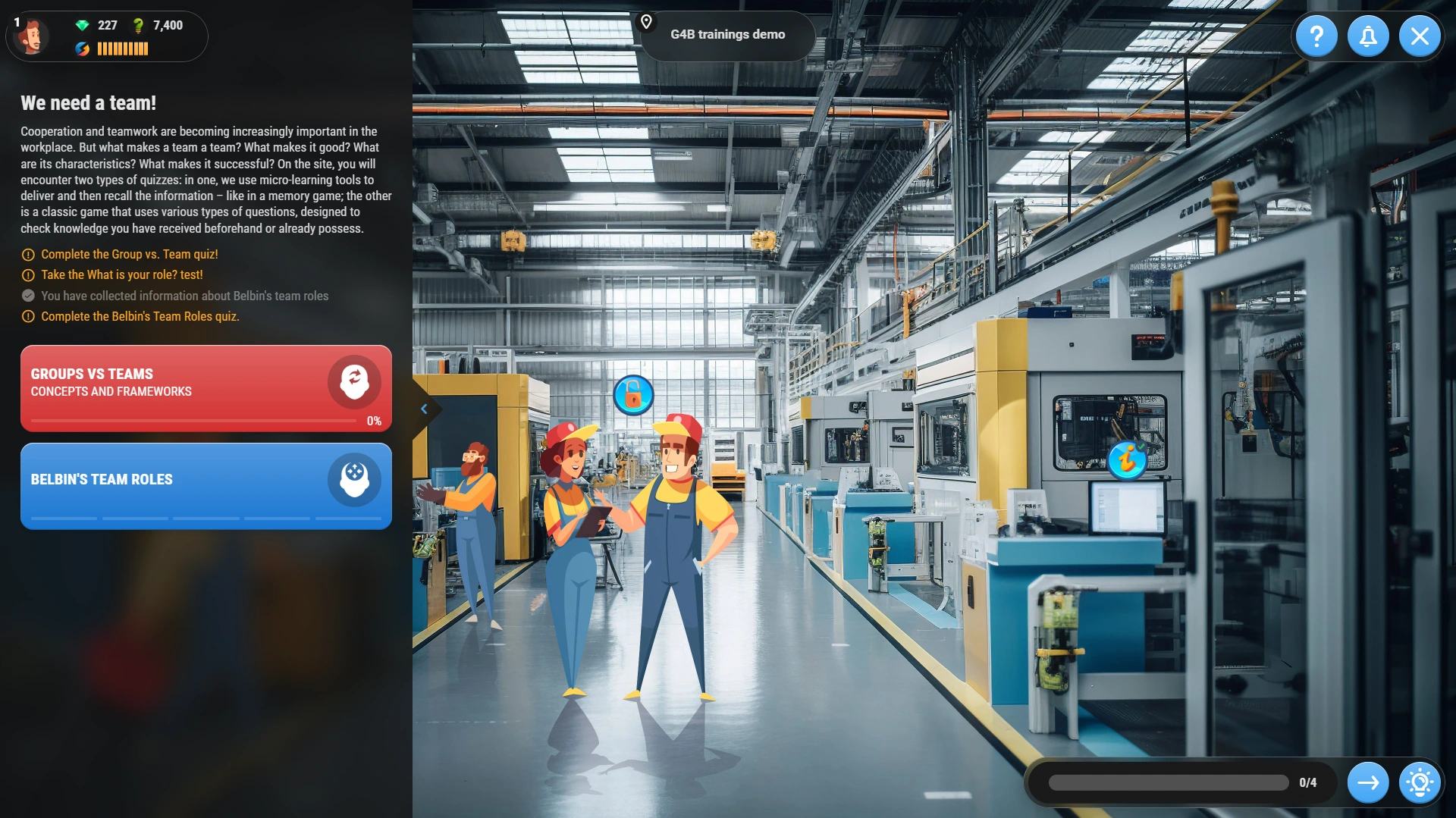Click the memory game icon on Groups vs Teams card

[x=353, y=382]
